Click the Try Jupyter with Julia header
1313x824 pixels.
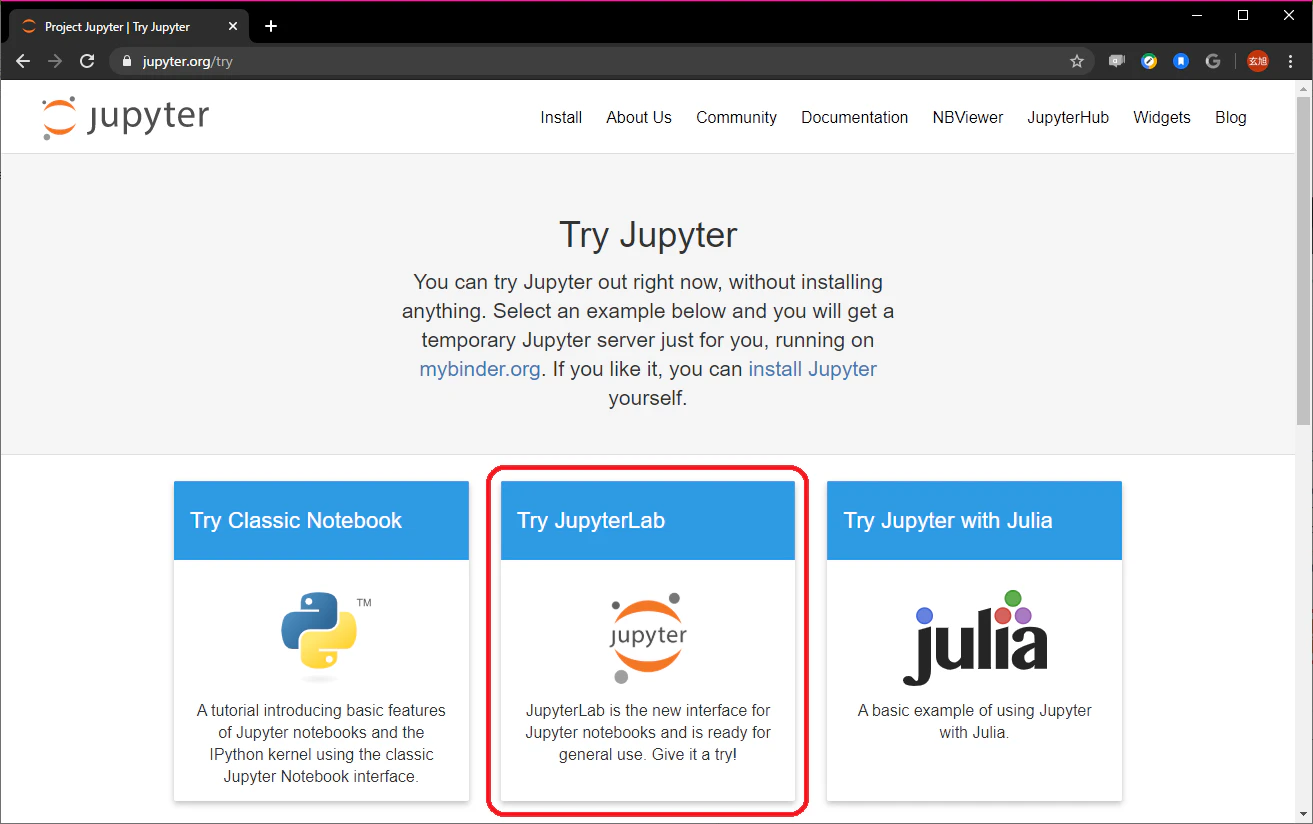click(974, 520)
